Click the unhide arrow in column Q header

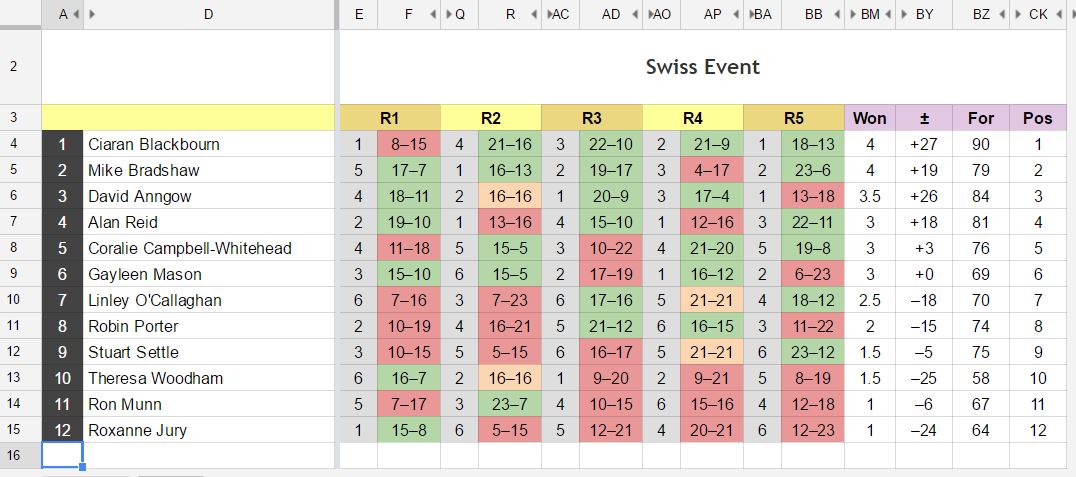(x=447, y=15)
